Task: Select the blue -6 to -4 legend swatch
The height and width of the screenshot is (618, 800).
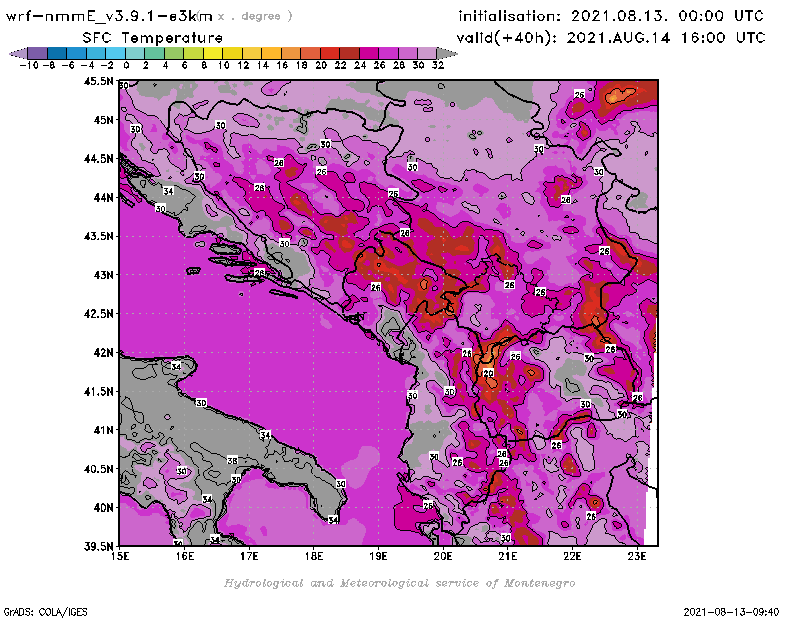Action: pyautogui.click(x=77, y=54)
